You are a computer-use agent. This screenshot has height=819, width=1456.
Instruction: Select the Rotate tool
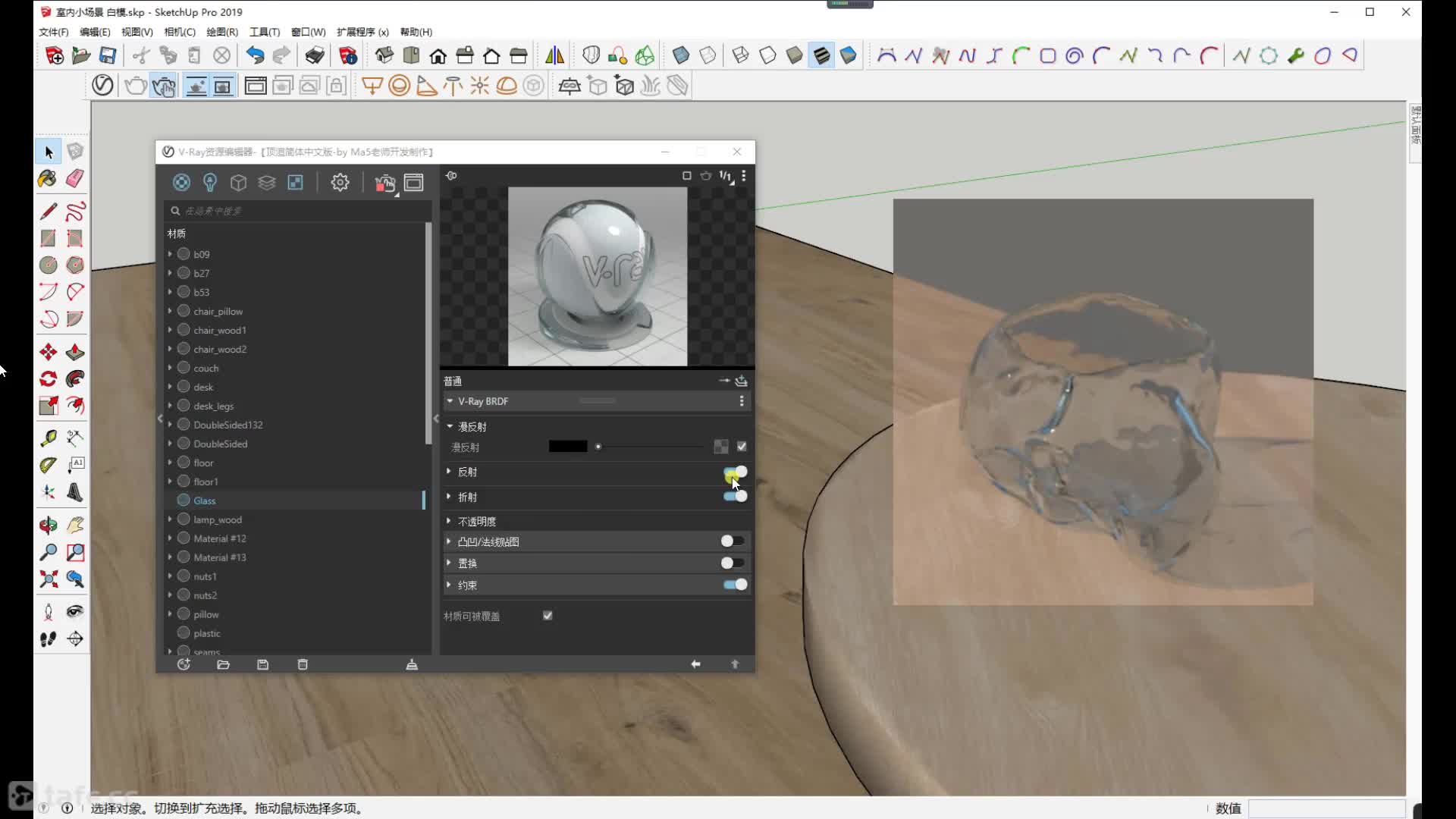tap(48, 378)
